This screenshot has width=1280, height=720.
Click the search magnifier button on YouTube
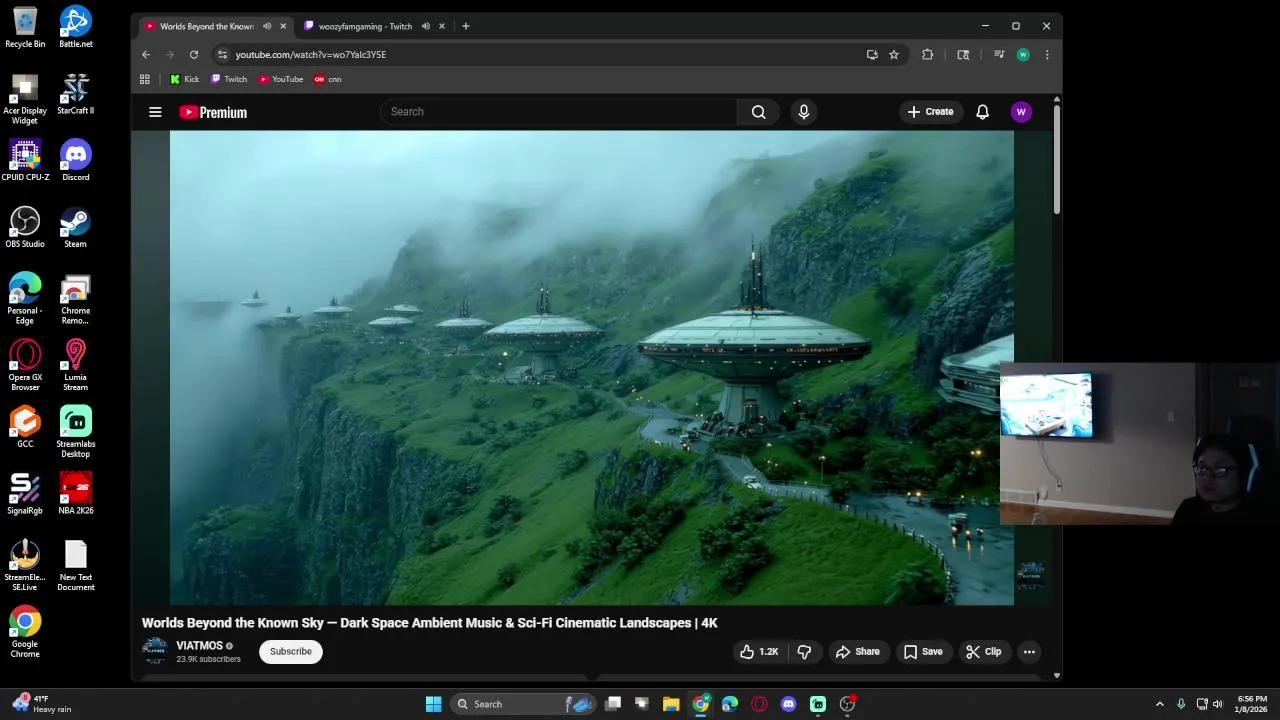point(758,112)
